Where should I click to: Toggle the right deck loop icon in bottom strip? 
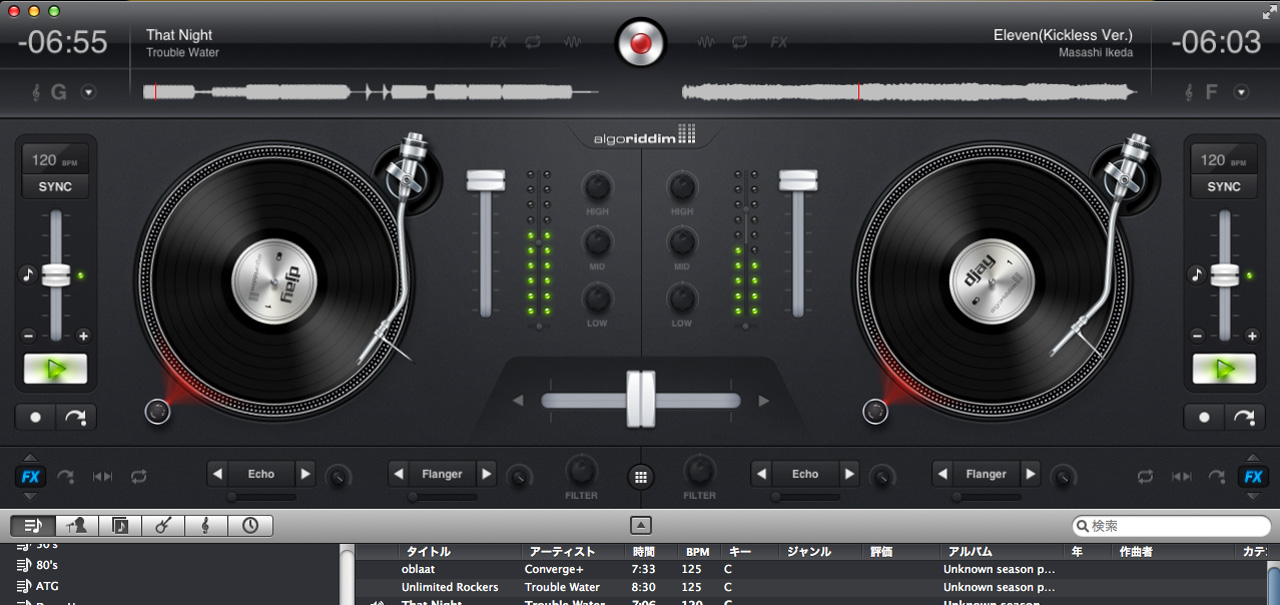(1145, 476)
